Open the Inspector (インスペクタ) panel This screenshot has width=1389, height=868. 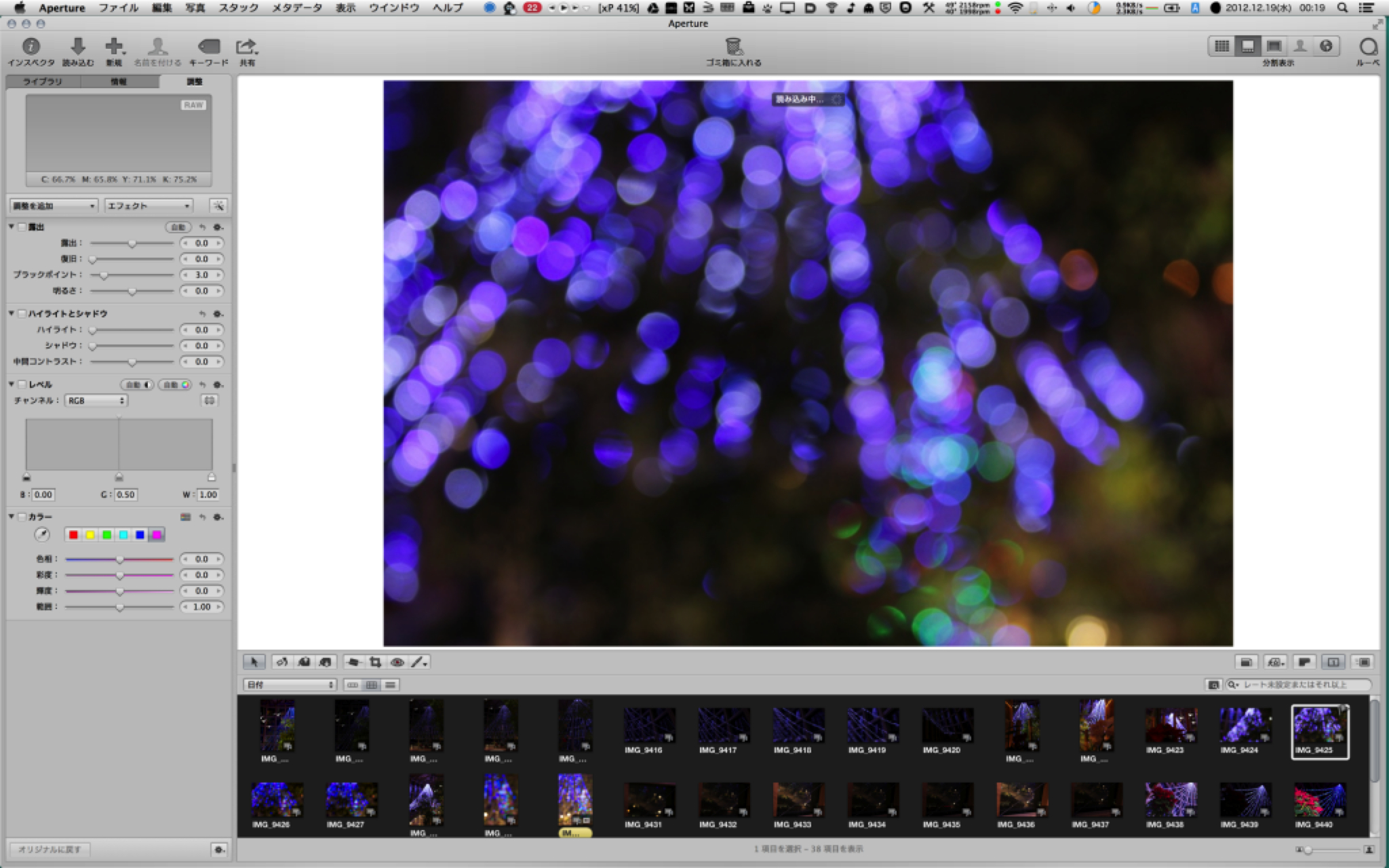31,47
